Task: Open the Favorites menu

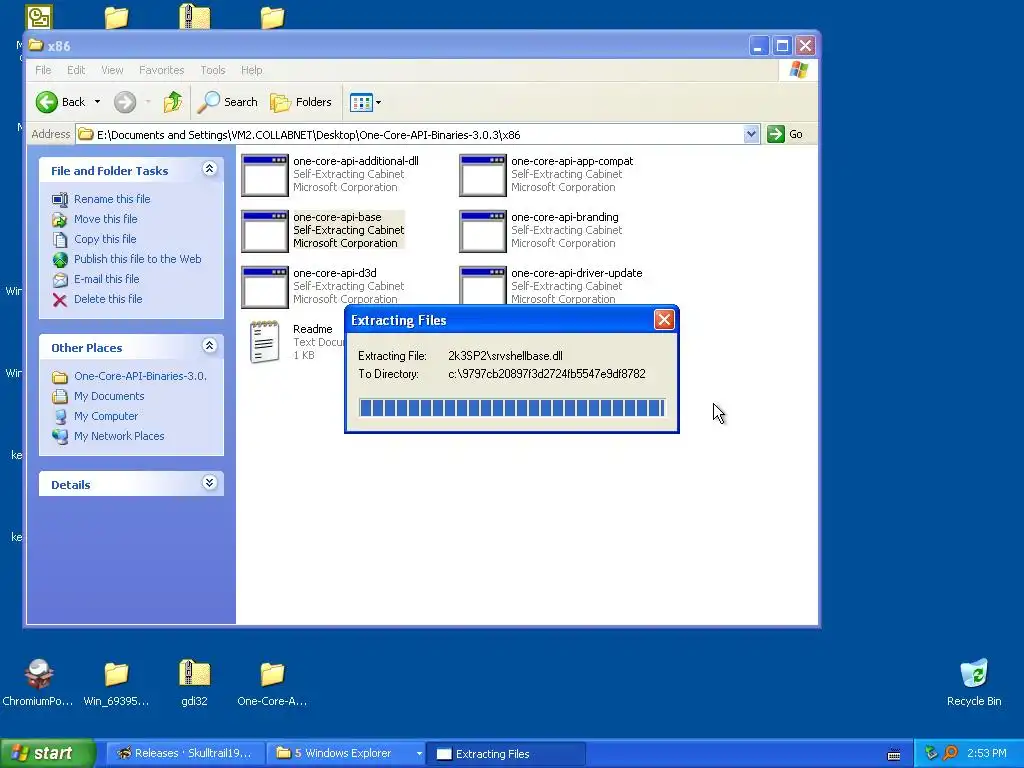Action: click(161, 70)
